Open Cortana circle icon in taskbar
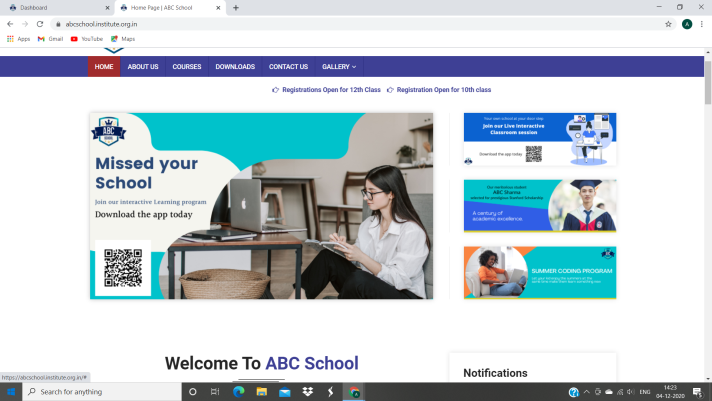The height and width of the screenshot is (401, 712). [193, 391]
